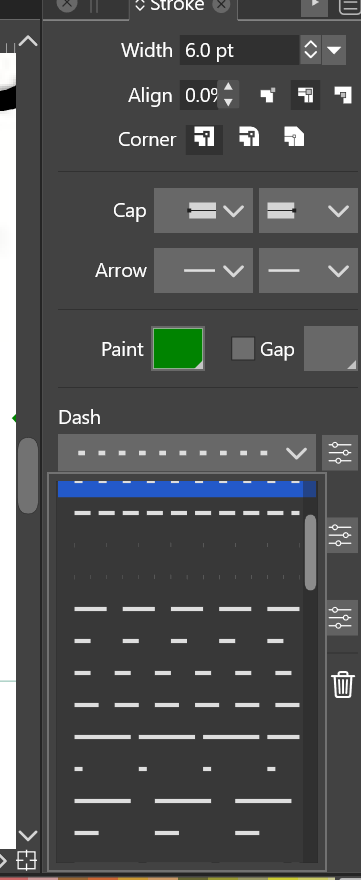This screenshot has width=361, height=880.
Task: Click the trash delete icon
Action: pos(342,685)
